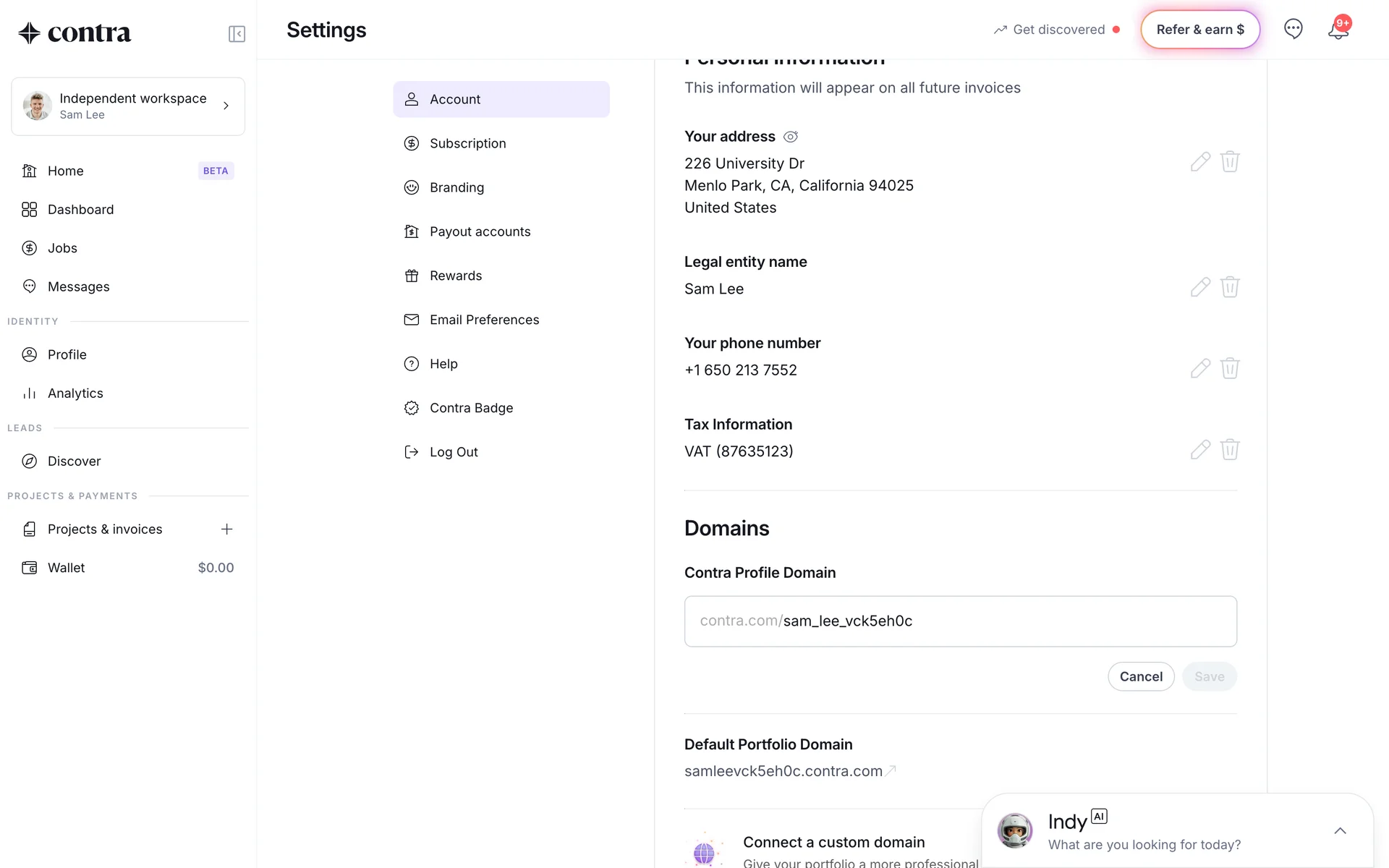Open the Subscription settings tab
Screen dimensions: 1389x868
(467, 143)
